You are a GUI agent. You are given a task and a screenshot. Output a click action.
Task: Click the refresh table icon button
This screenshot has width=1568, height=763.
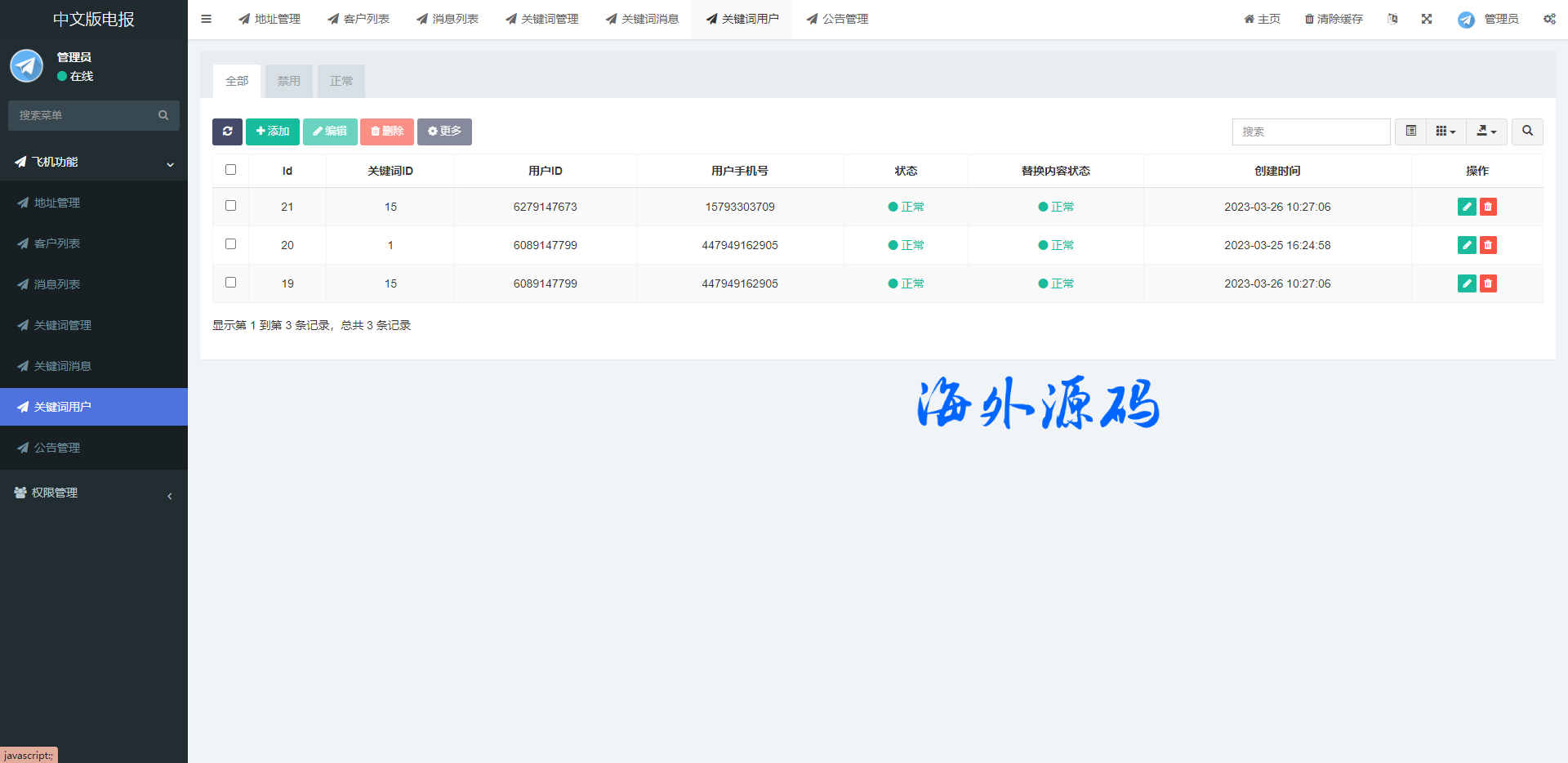(227, 132)
